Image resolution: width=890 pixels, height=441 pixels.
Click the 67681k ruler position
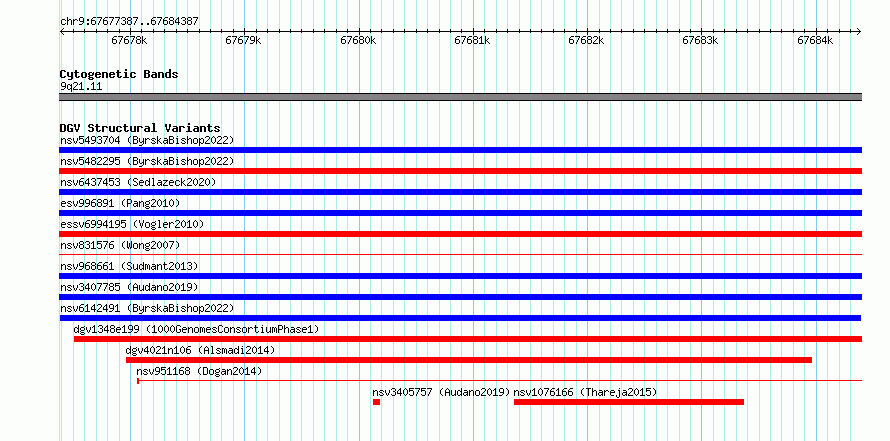coord(473,40)
